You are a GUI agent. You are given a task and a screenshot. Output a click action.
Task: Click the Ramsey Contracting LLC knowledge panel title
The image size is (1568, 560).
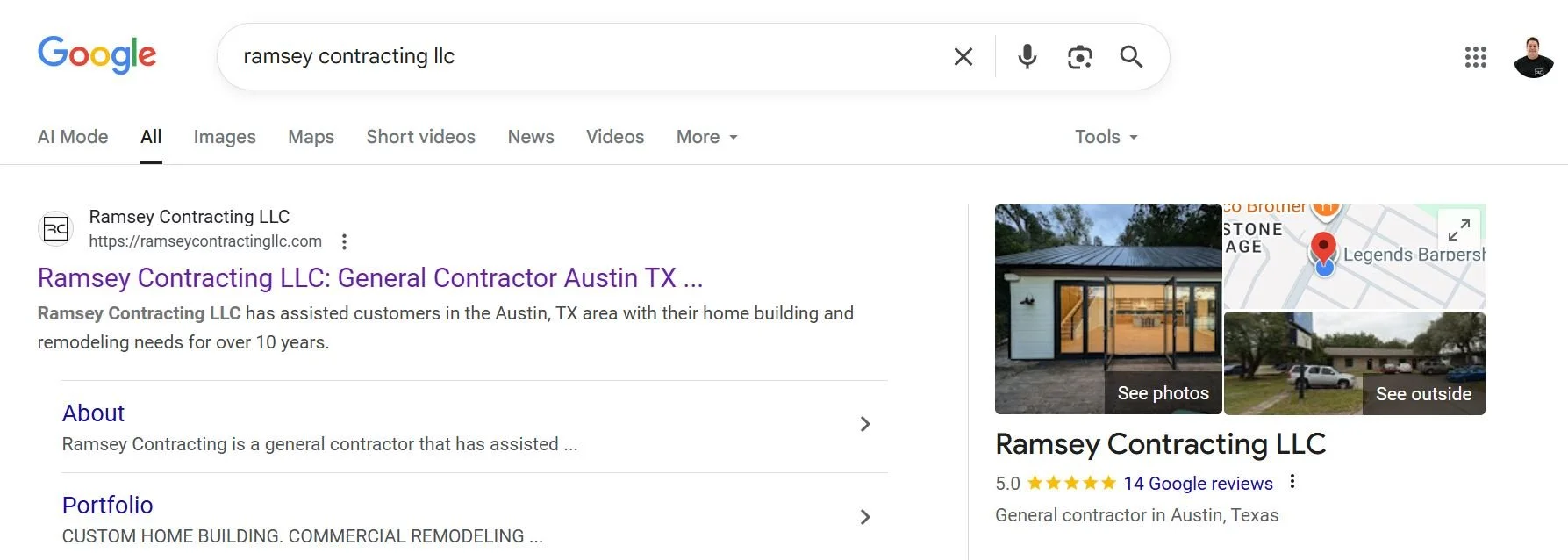pyautogui.click(x=1160, y=444)
